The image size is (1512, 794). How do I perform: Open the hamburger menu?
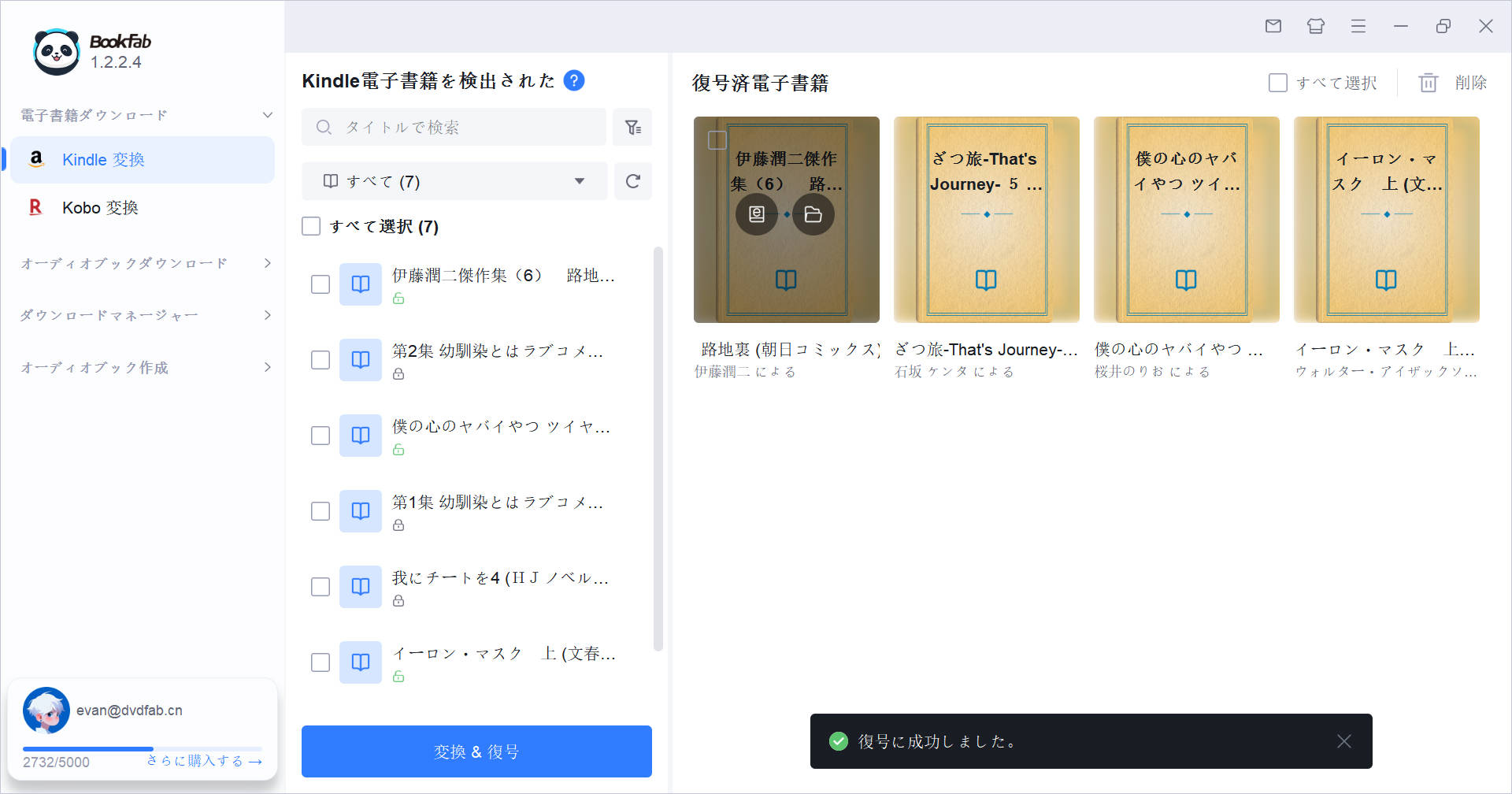tap(1358, 26)
